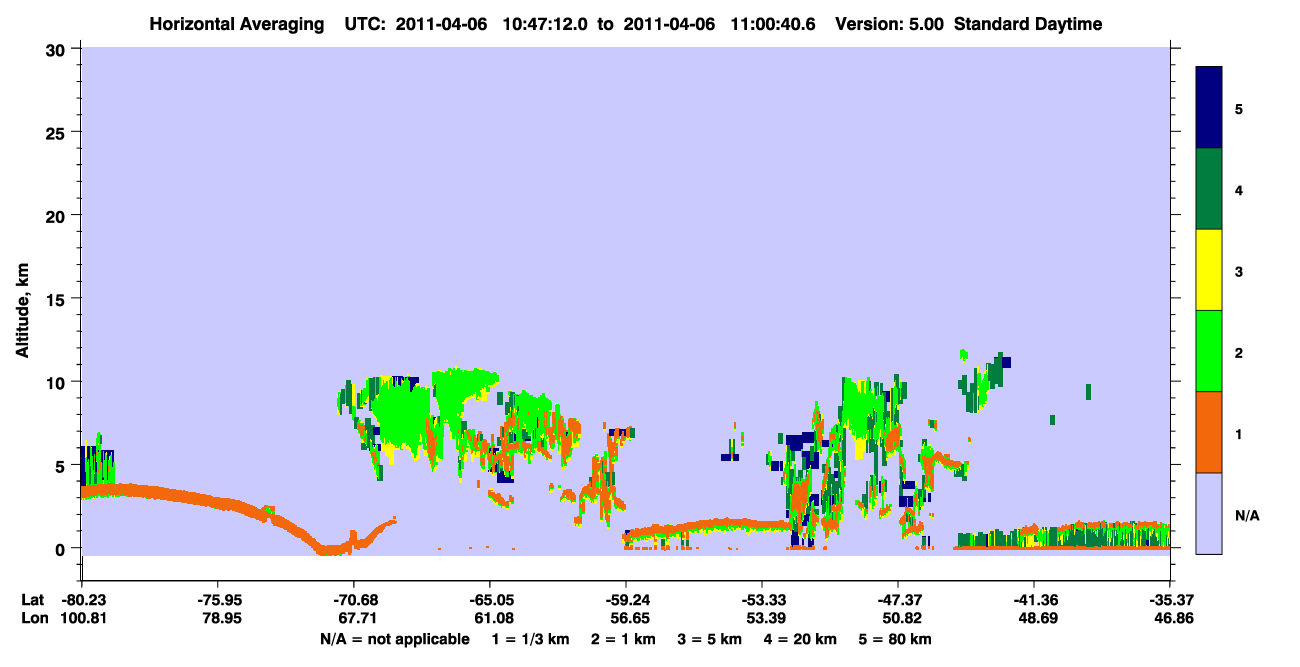Click colorbar label 'N/A'
This screenshot has width=1300, height=667.
click(1246, 515)
